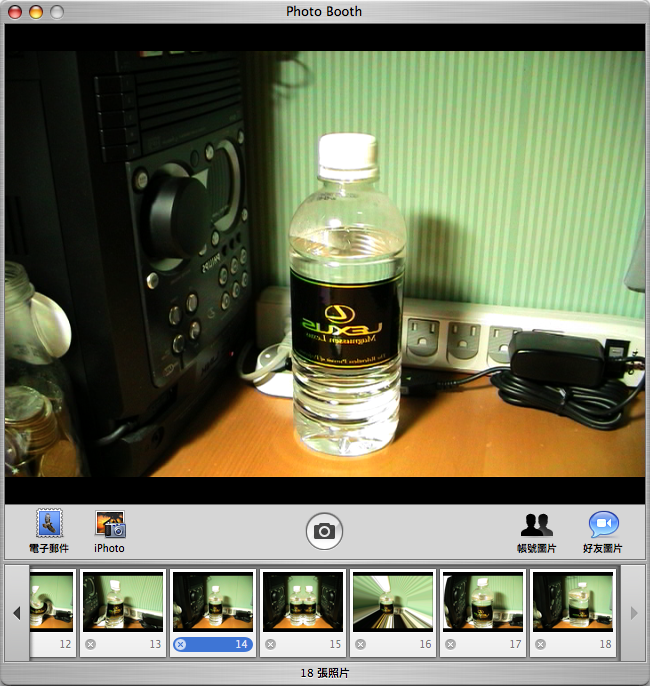Select thumbnail of photo 18
The image size is (650, 686).
(x=573, y=602)
